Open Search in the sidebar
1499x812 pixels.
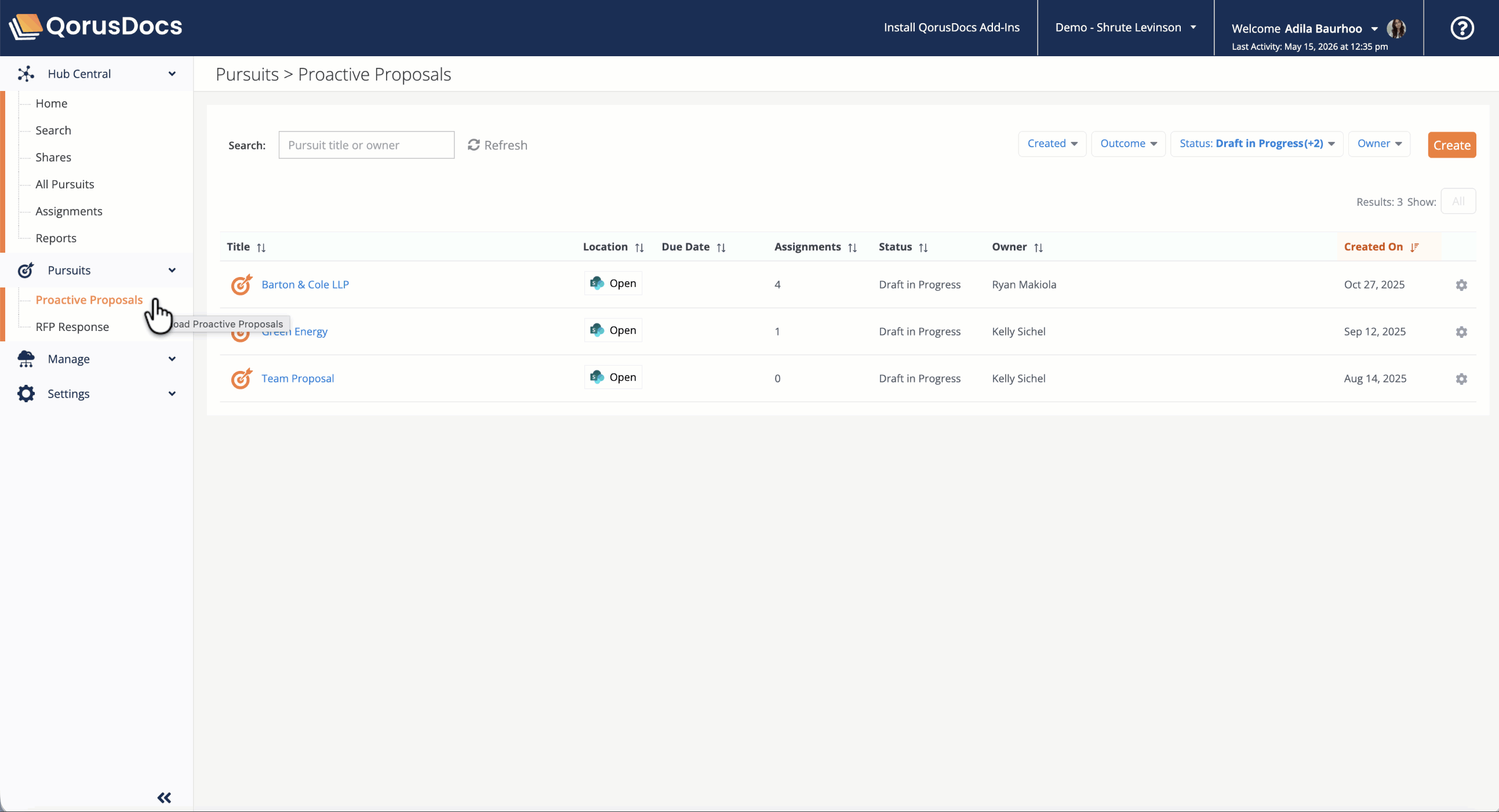point(53,130)
